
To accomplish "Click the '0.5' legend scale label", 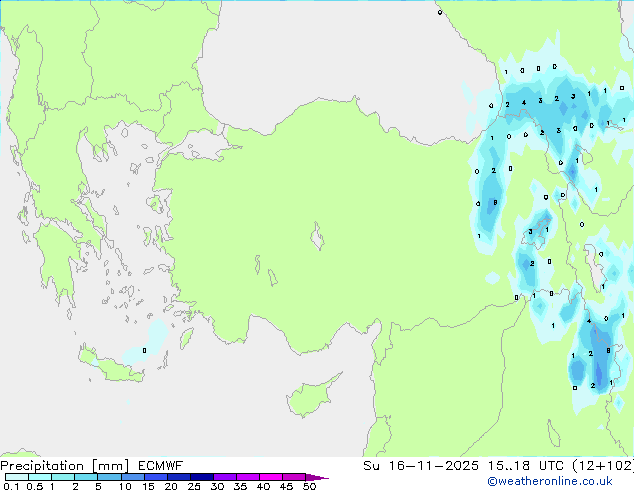I will [35, 486].
